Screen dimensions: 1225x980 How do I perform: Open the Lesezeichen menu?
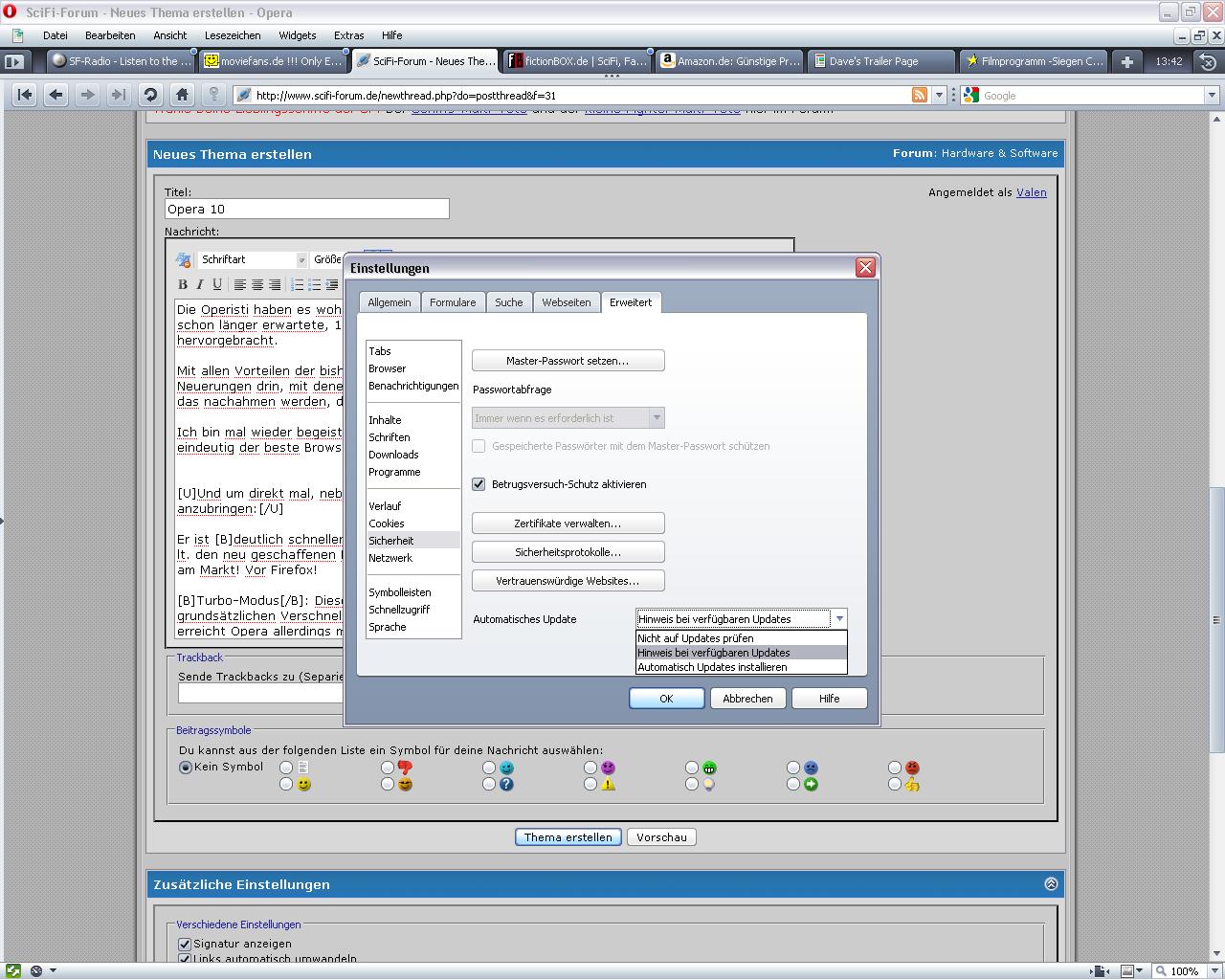click(x=233, y=35)
